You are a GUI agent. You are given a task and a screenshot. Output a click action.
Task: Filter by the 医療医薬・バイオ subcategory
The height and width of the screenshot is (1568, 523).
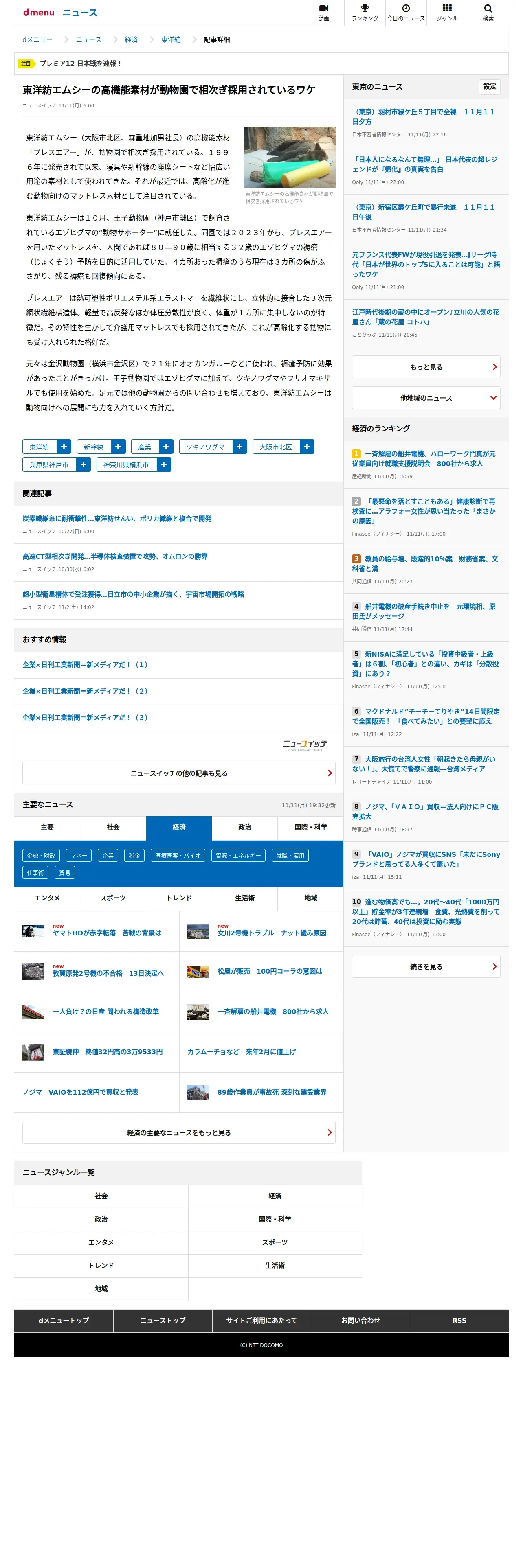(178, 855)
